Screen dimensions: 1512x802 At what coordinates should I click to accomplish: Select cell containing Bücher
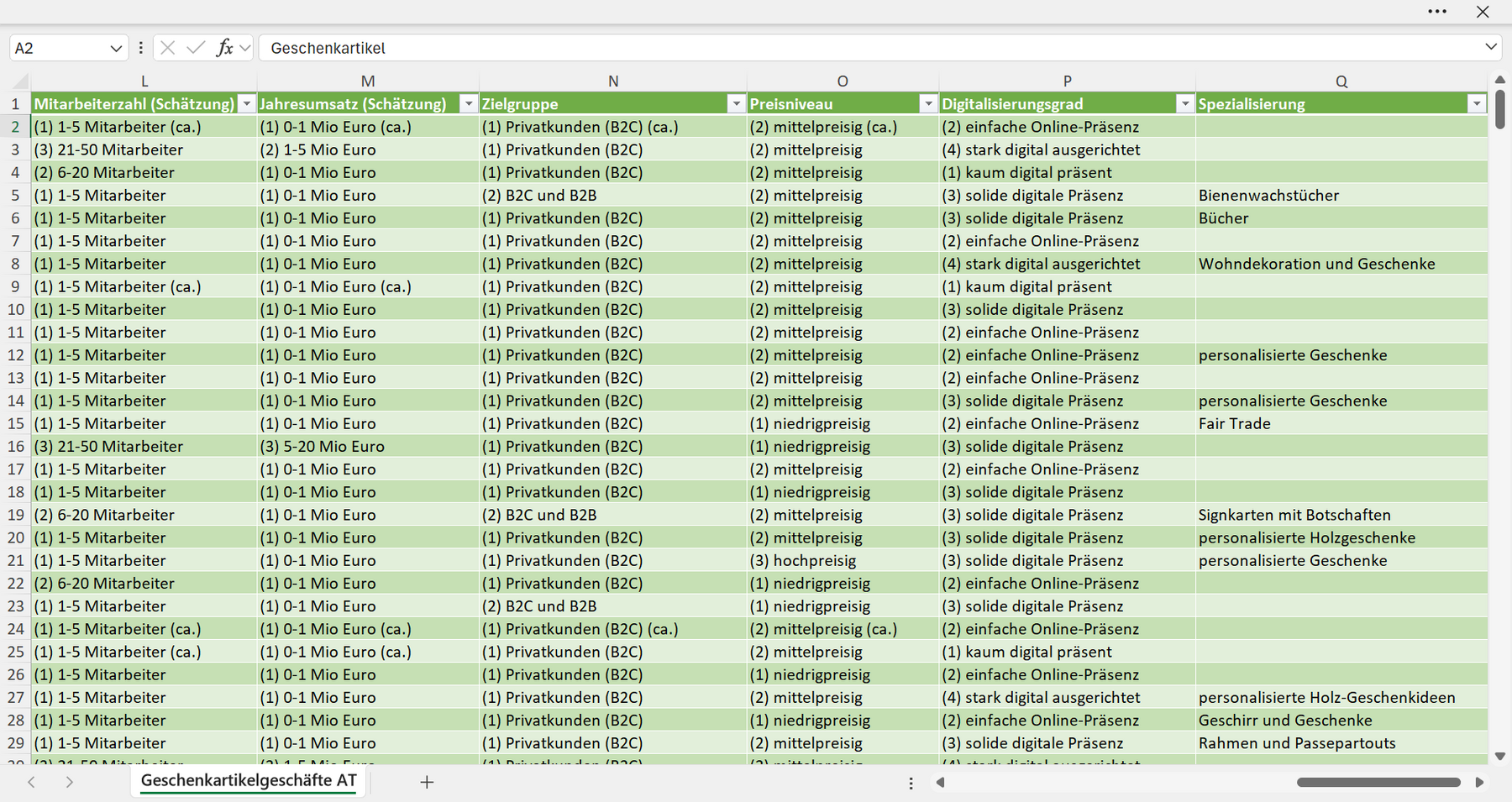click(x=1341, y=218)
